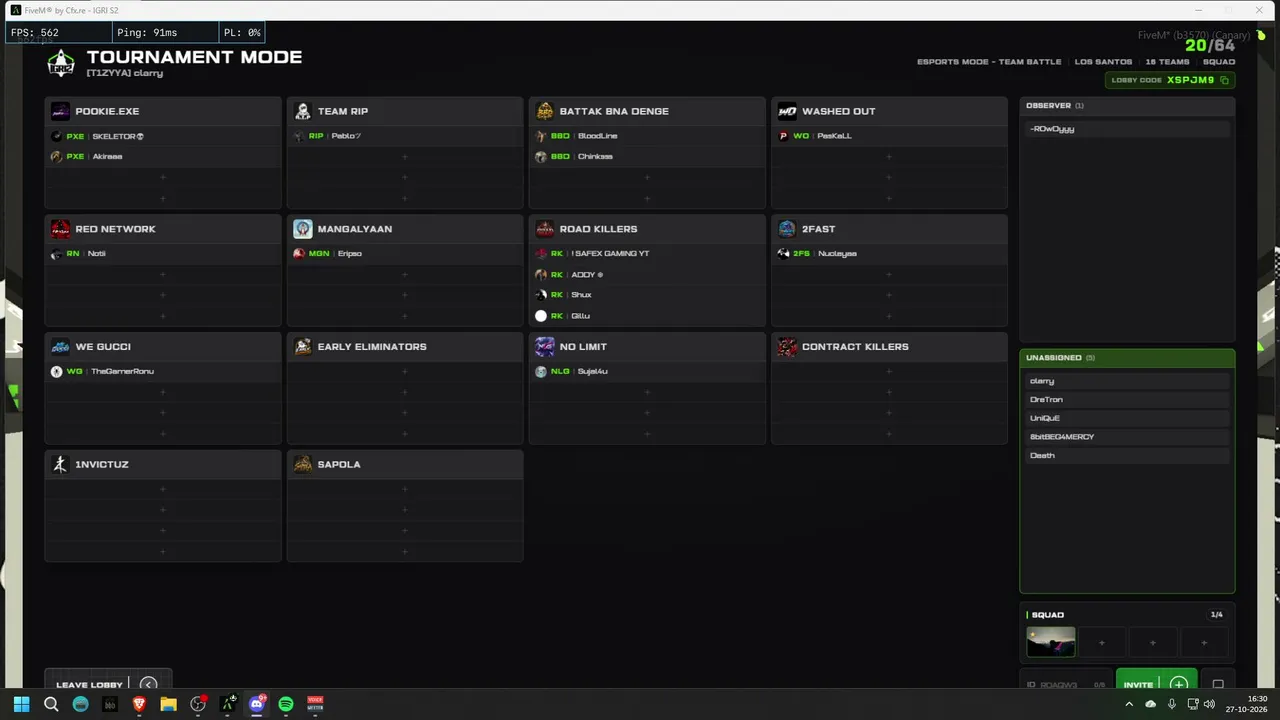Viewport: 1280px width, 720px height.
Task: Click the microphone tray icon
Action: [x=1172, y=704]
